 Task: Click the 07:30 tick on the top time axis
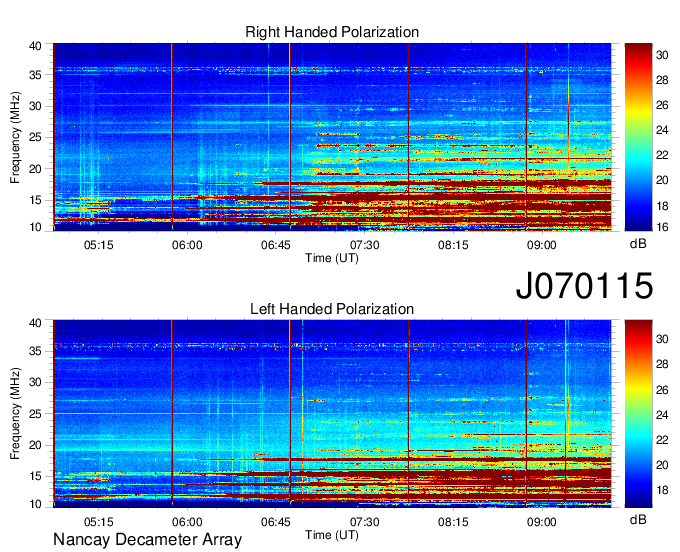pos(364,245)
